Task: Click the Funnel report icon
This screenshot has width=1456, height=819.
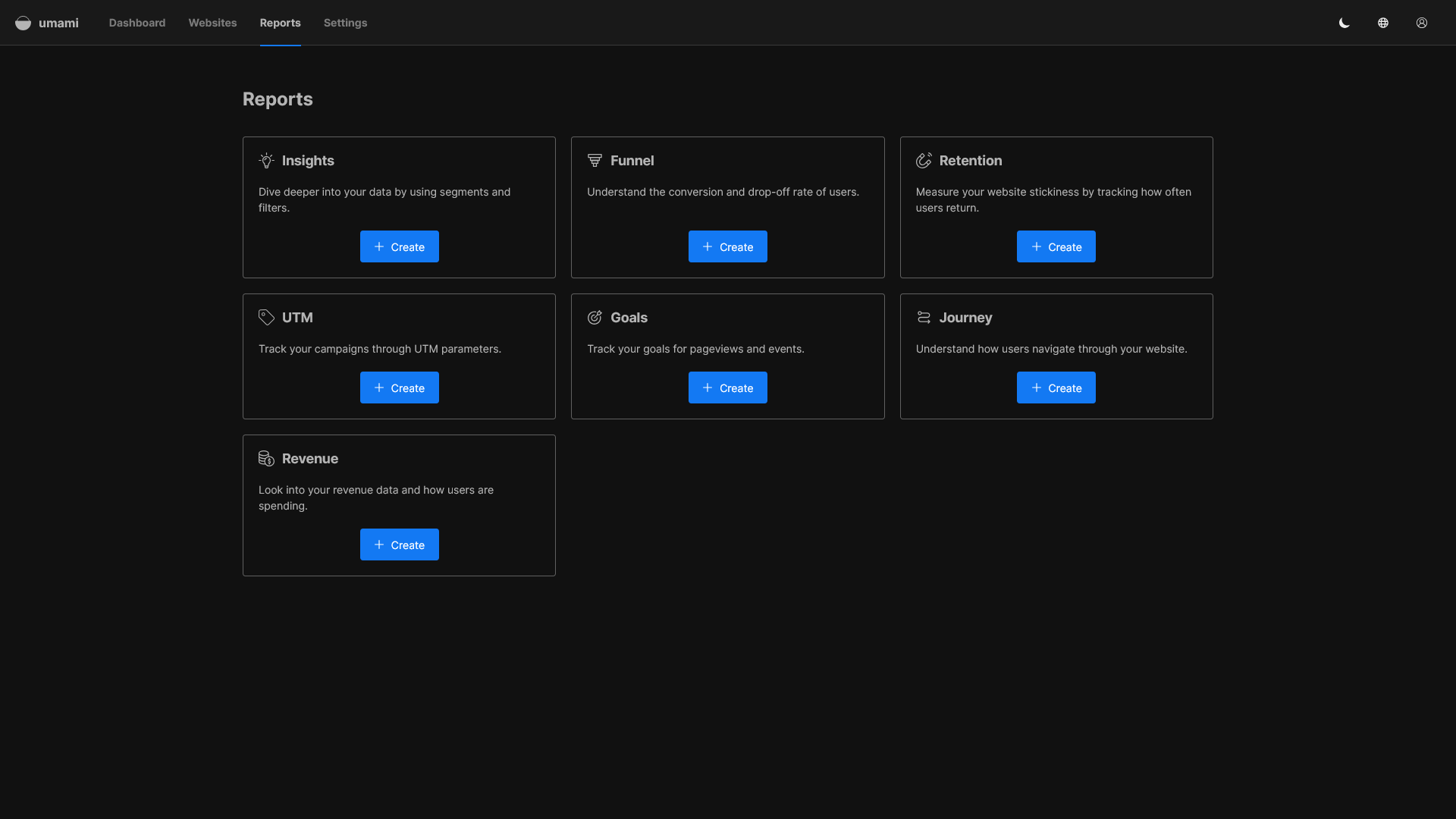Action: pyautogui.click(x=595, y=161)
